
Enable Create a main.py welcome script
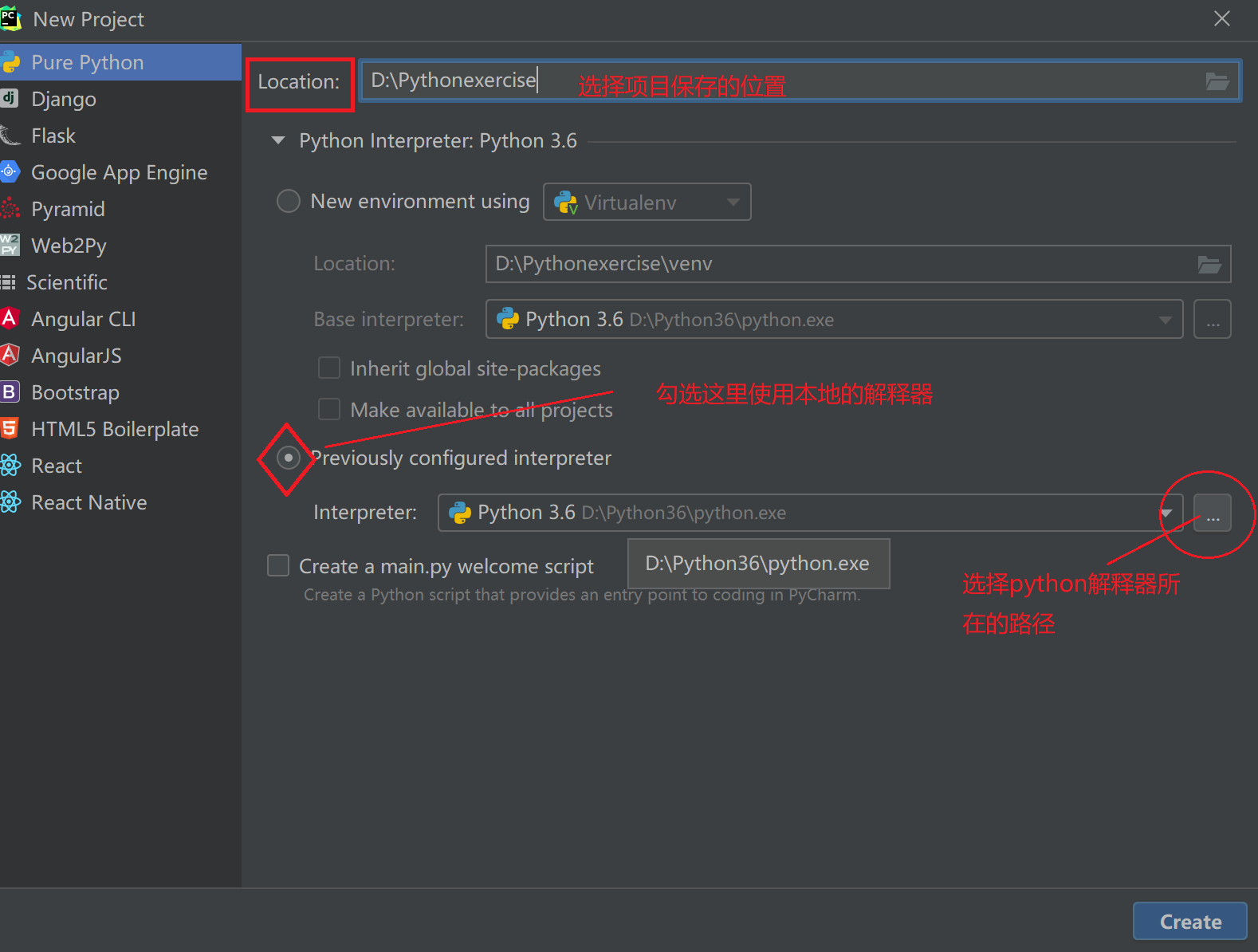point(278,565)
